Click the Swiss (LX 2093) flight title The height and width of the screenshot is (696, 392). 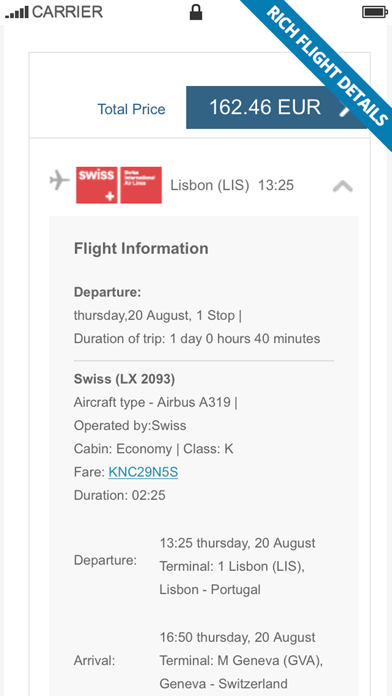coord(124,380)
